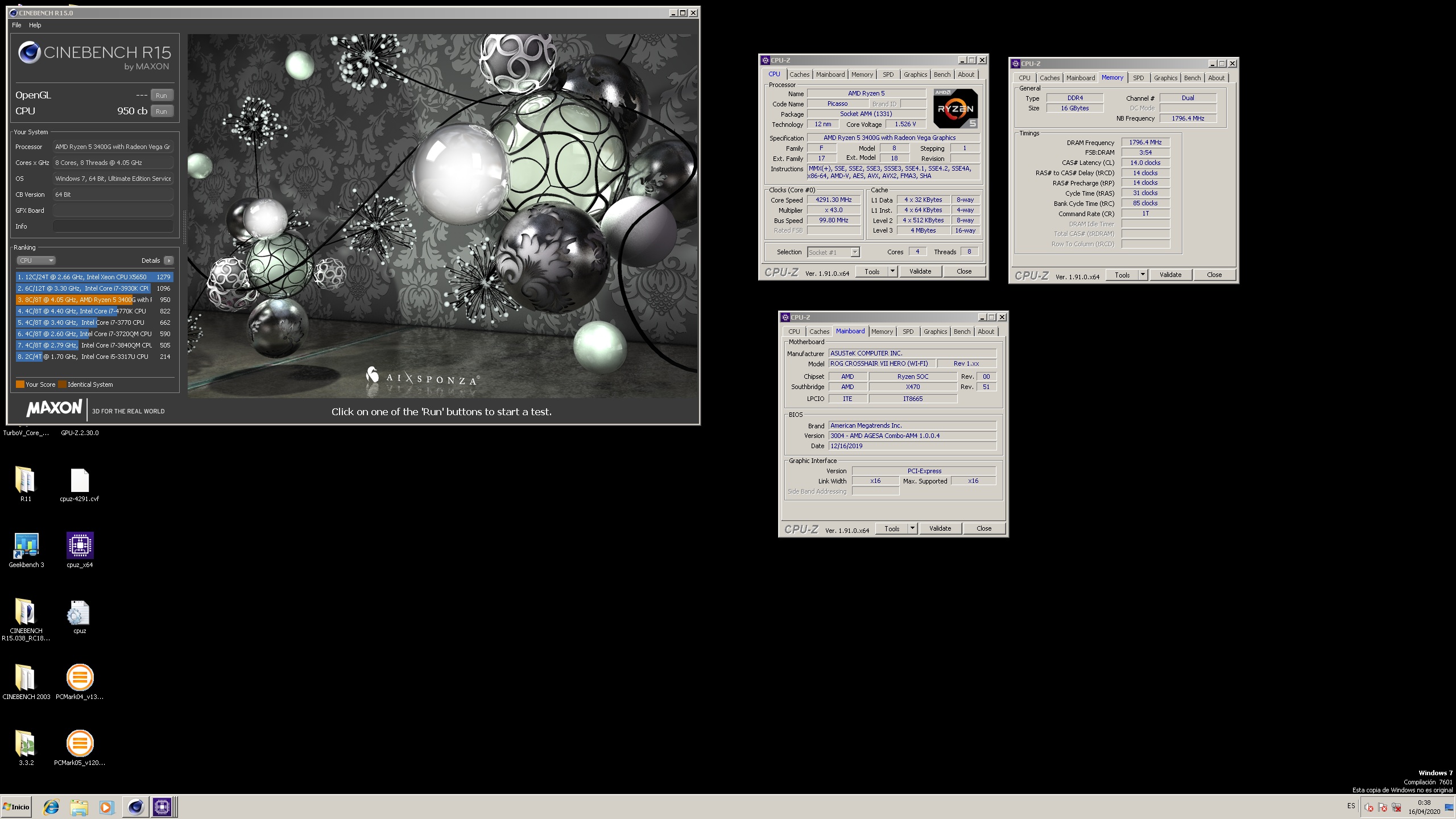
Task: Open Windows Media Player from the taskbar
Action: pos(106,807)
